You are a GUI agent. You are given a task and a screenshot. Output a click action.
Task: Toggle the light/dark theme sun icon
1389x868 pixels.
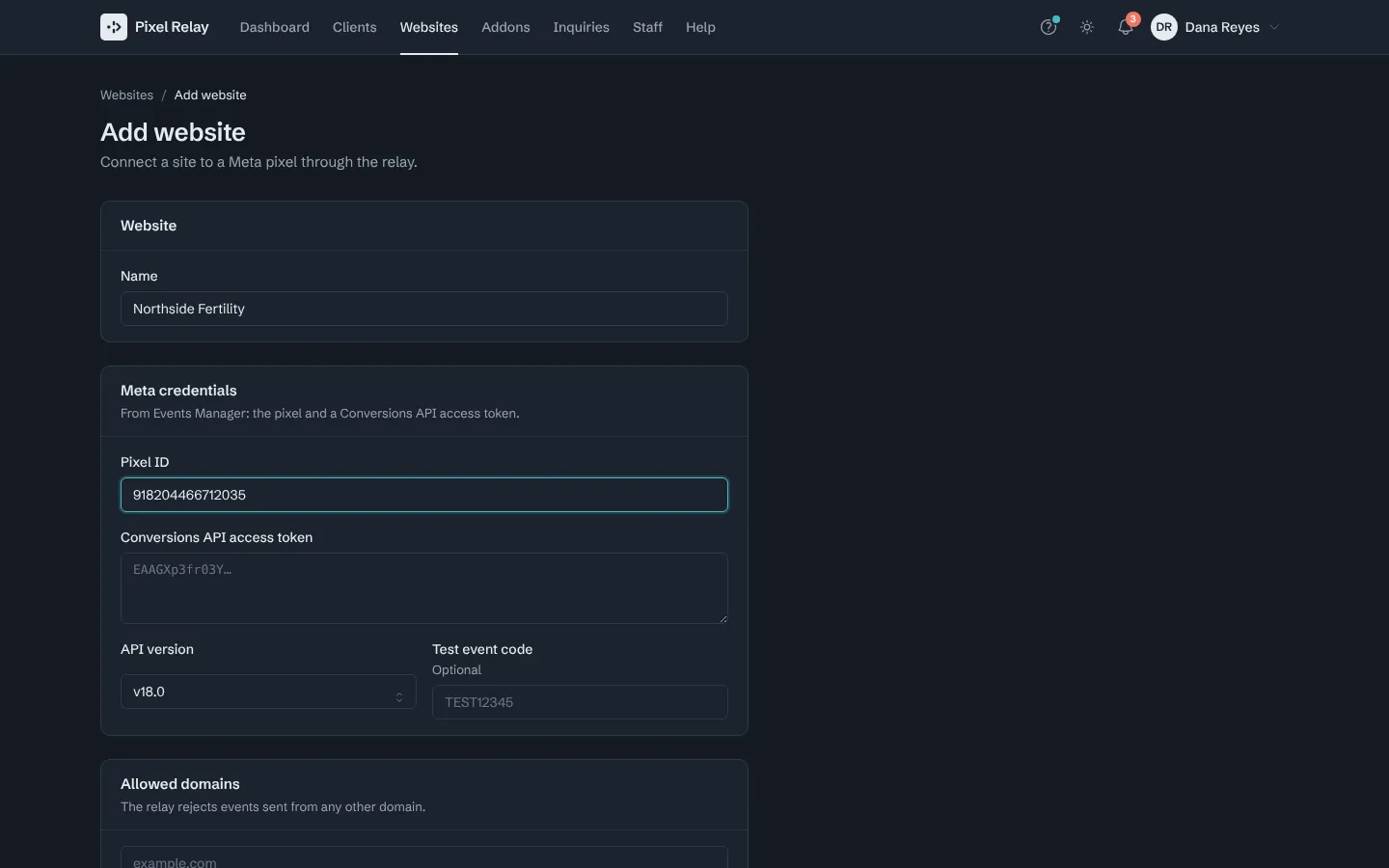[1087, 27]
